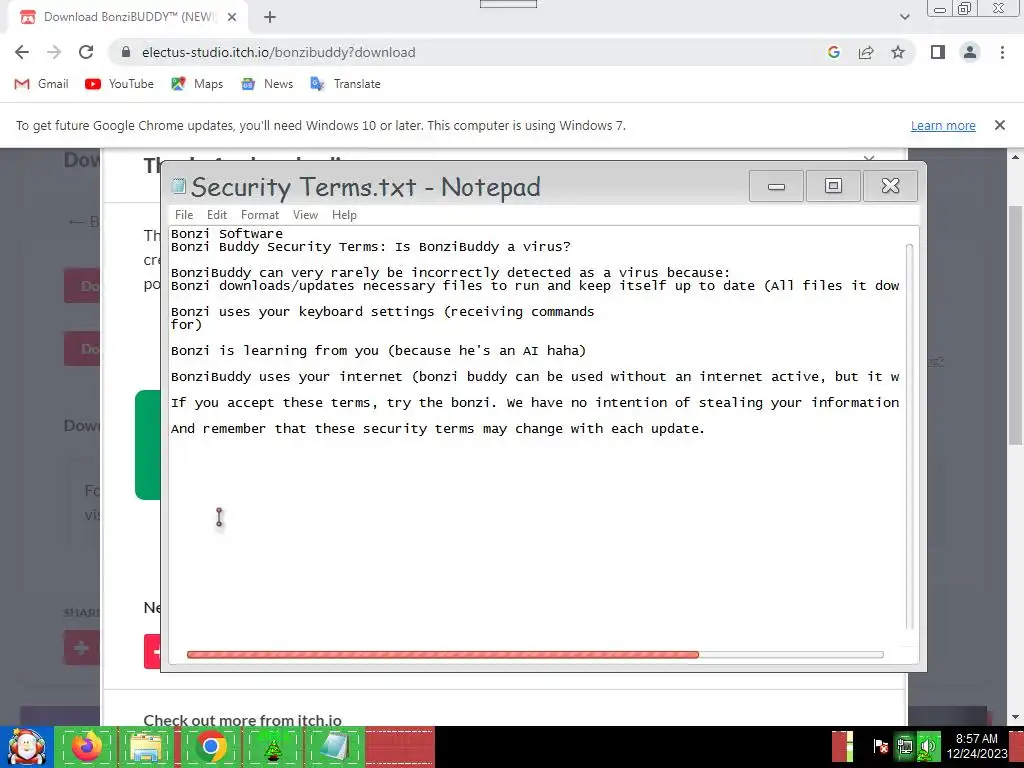Minimize the Security Terms Notepad window
Screen dimensions: 1024x768
coord(776,186)
